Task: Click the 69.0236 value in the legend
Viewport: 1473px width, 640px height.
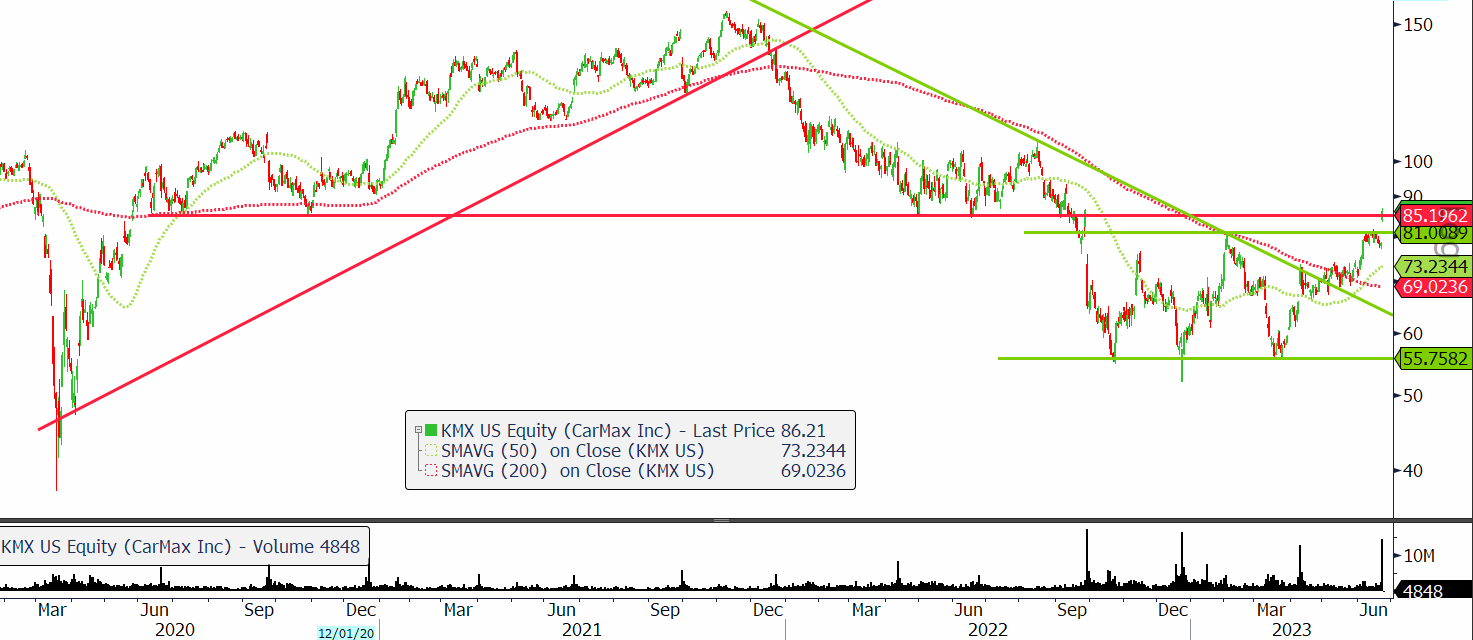Action: [x=813, y=470]
